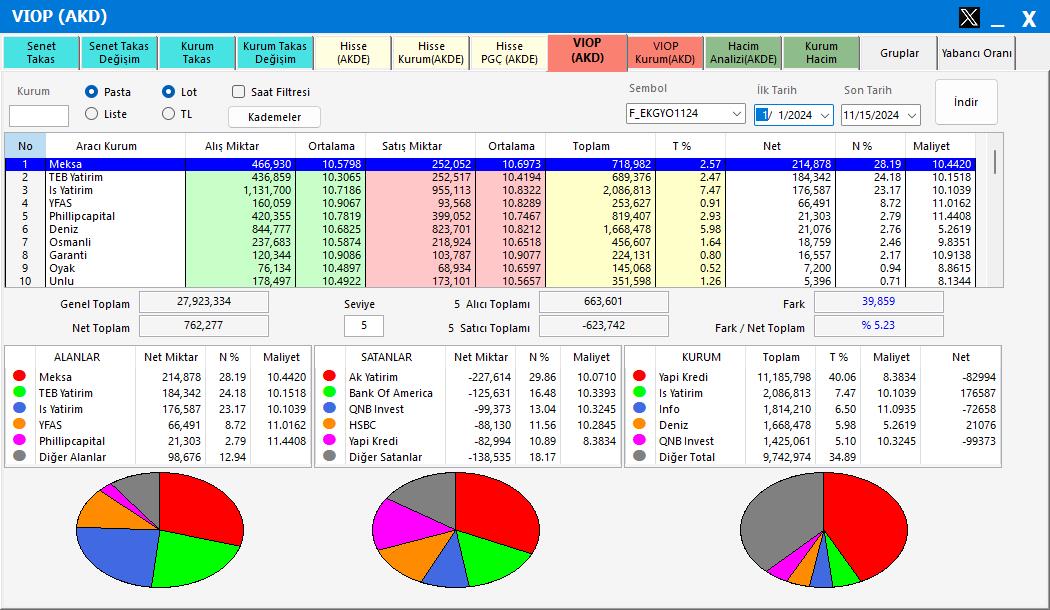Viewport: 1050px width, 610px height.
Task: Click the red Meksa legend circle in ALANLAR
Action: tap(19, 377)
